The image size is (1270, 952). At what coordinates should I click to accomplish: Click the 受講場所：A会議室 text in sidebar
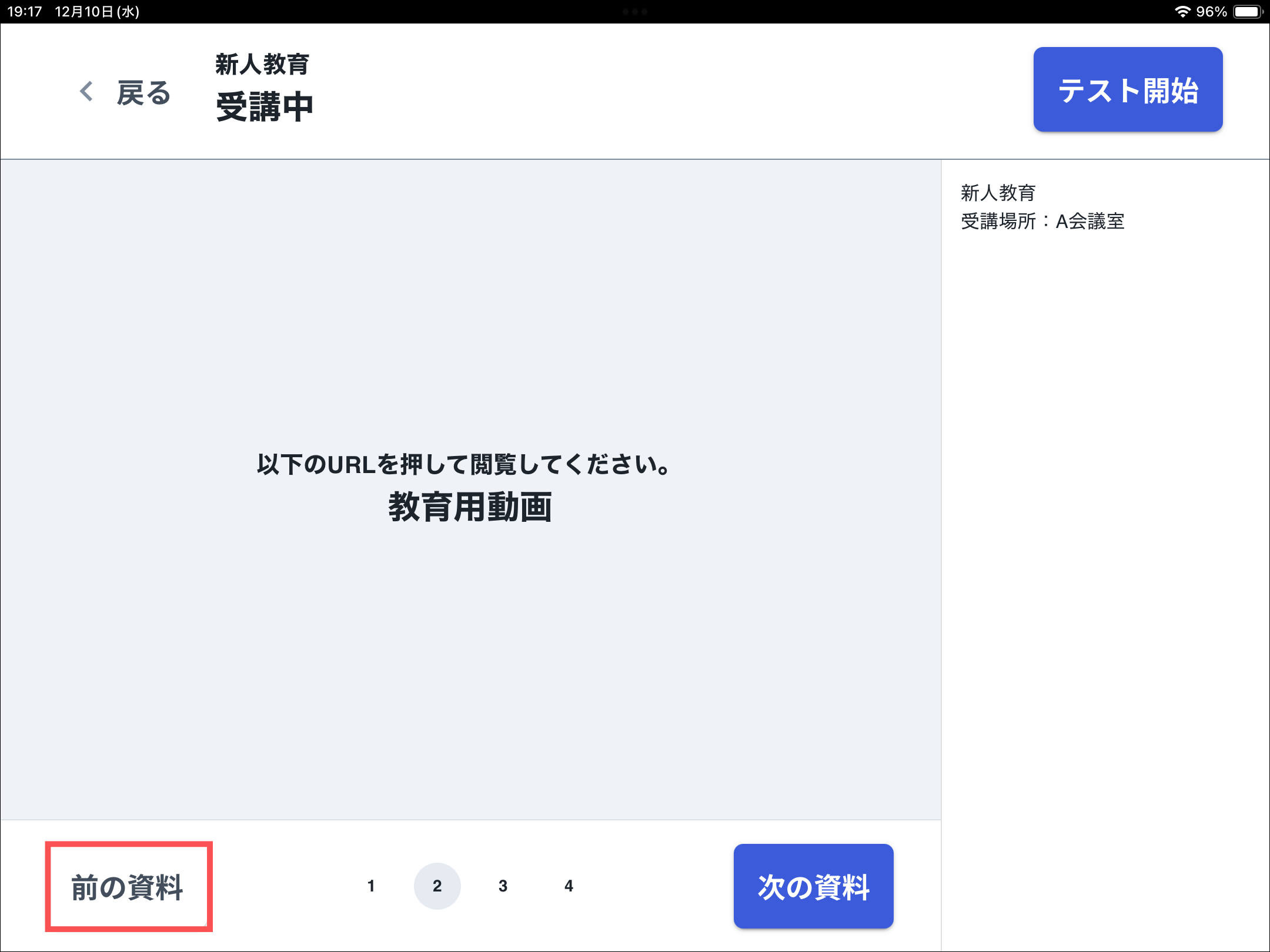pos(1042,222)
